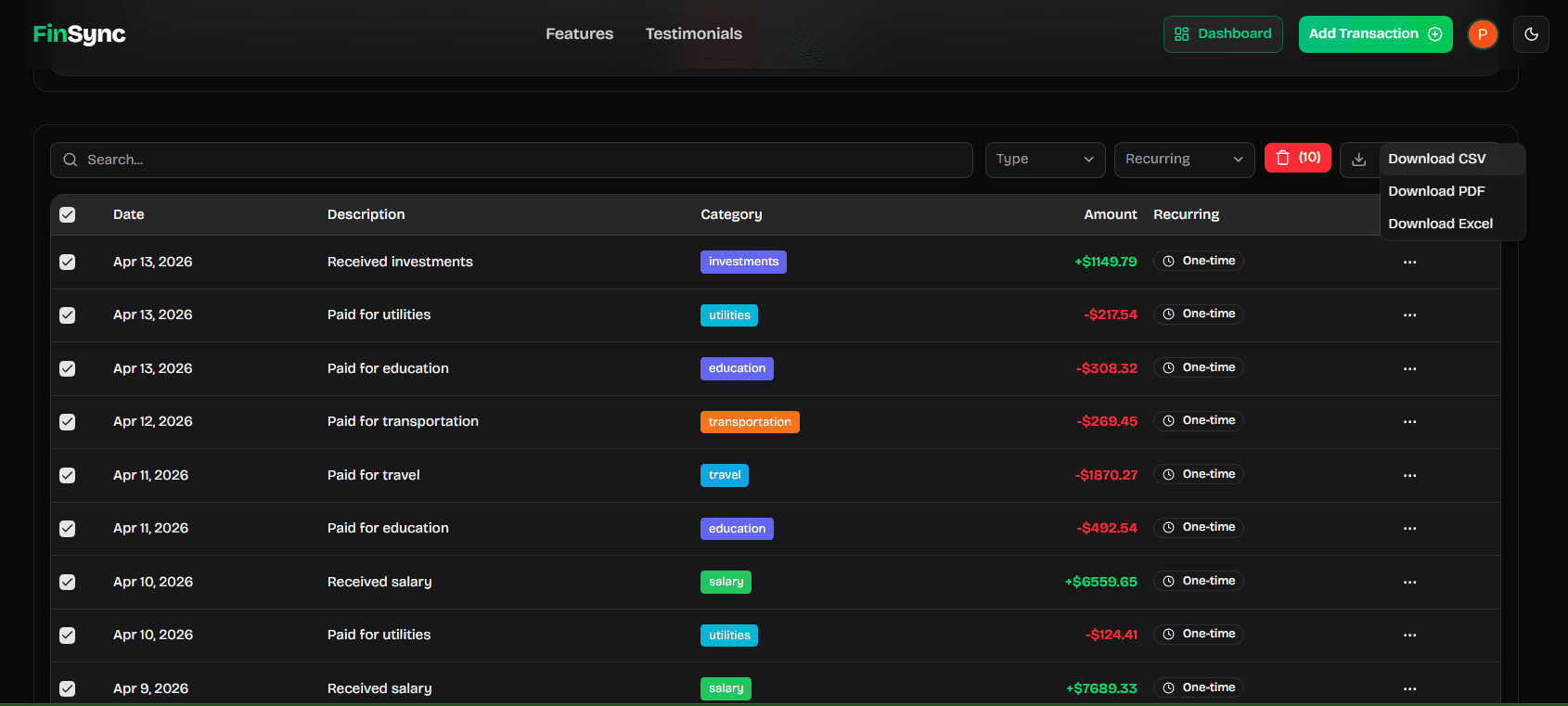Open actions menu for -$308.32 education row
Viewport: 1568px width, 706px height.
click(x=1409, y=368)
